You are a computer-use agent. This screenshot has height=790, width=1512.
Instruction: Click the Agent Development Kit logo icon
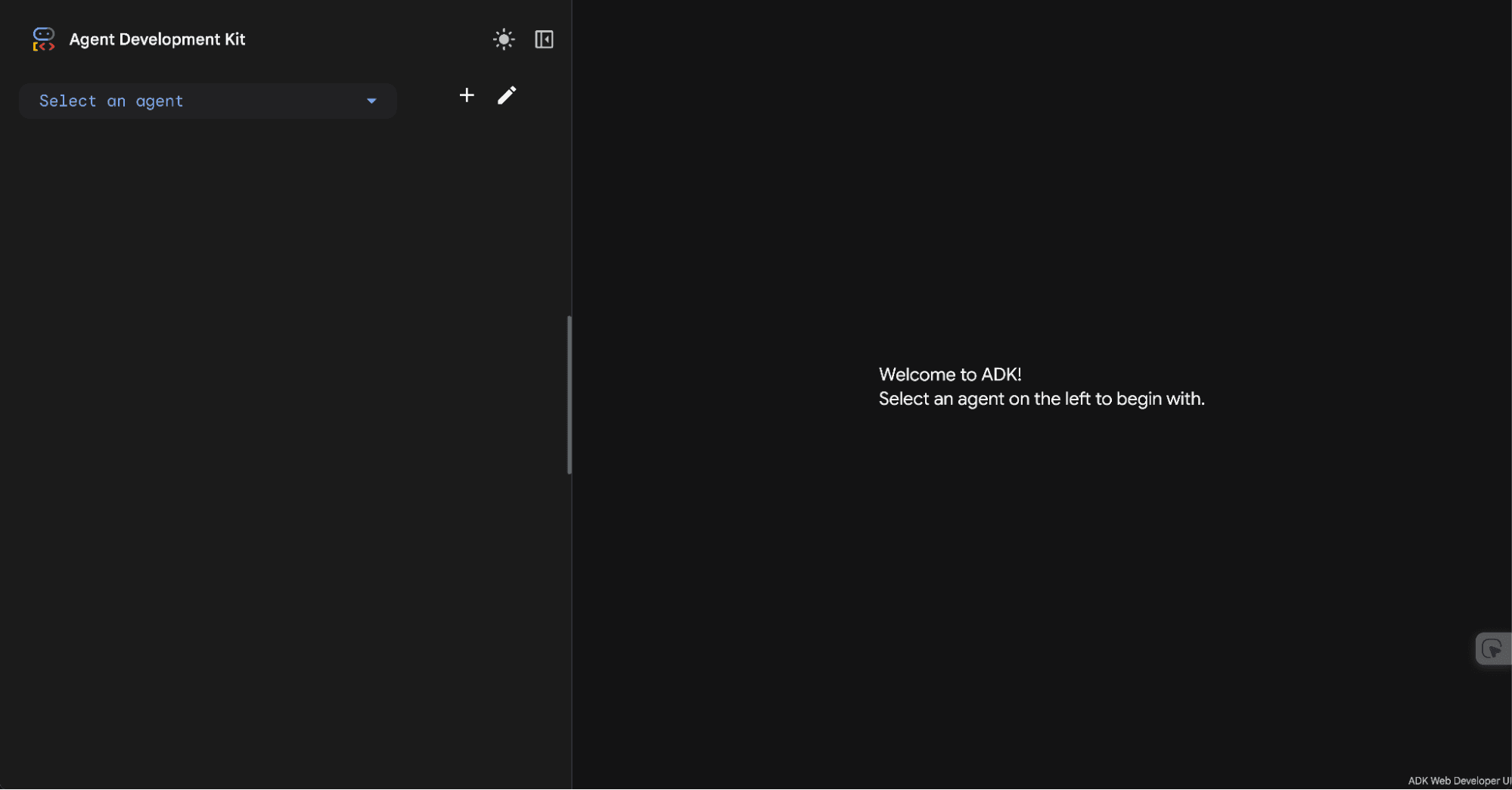(x=44, y=39)
